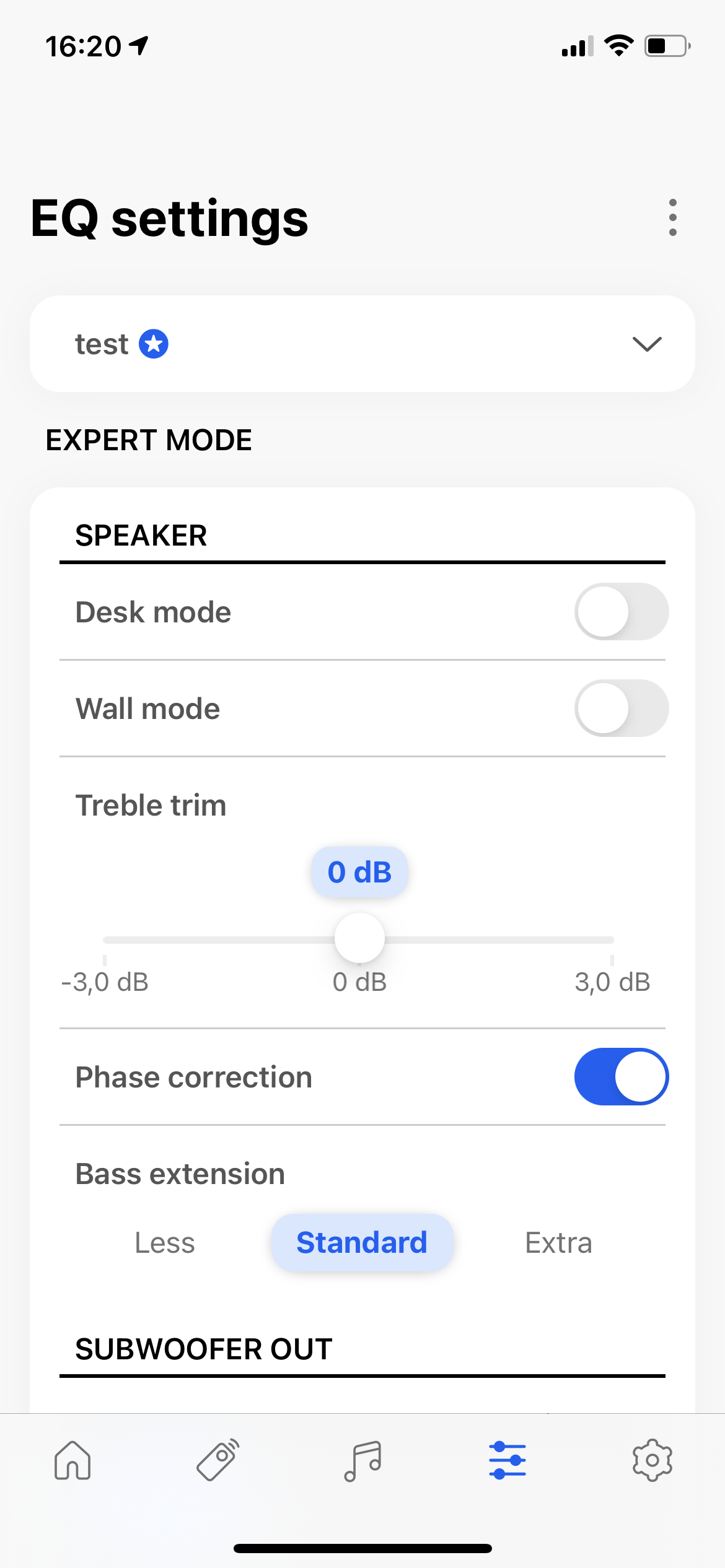Select the EQ sliders tab icon
This screenshot has width=725, height=1568.
(x=507, y=1460)
